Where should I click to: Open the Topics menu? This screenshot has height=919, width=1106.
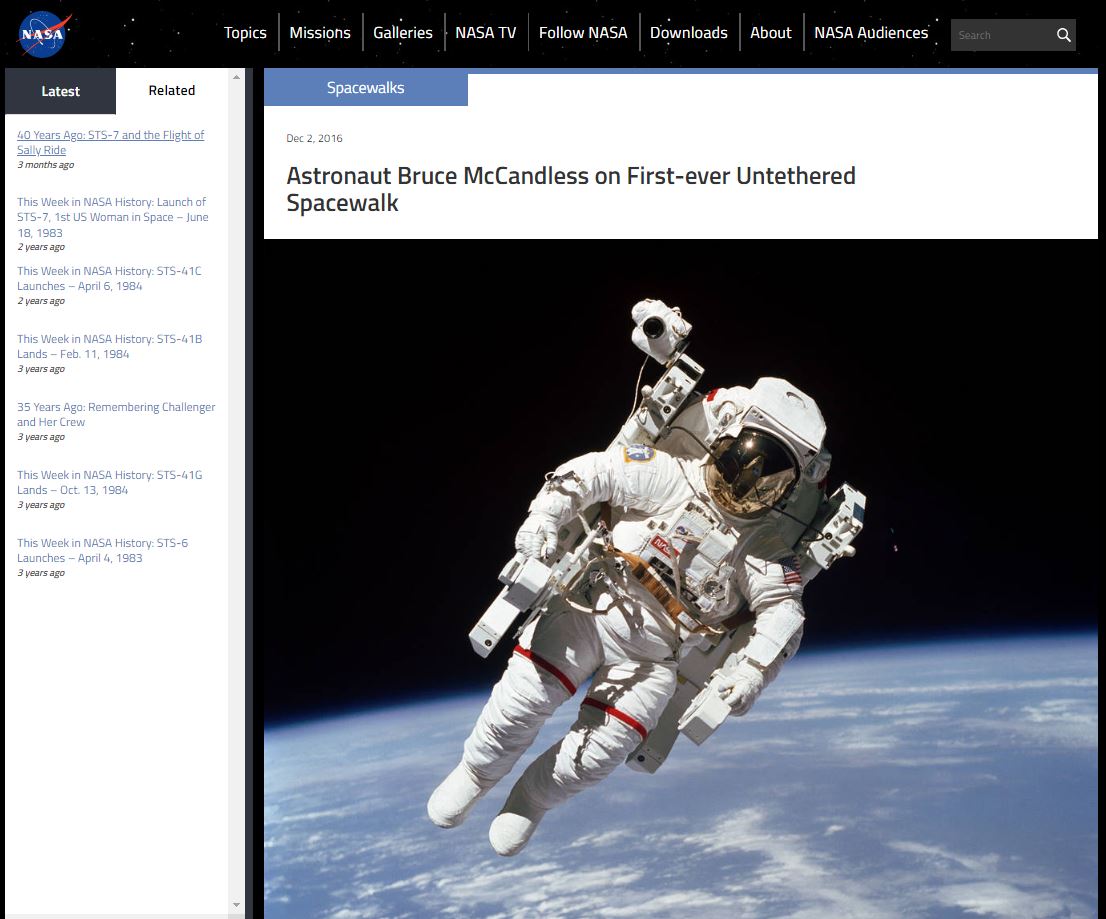245,33
